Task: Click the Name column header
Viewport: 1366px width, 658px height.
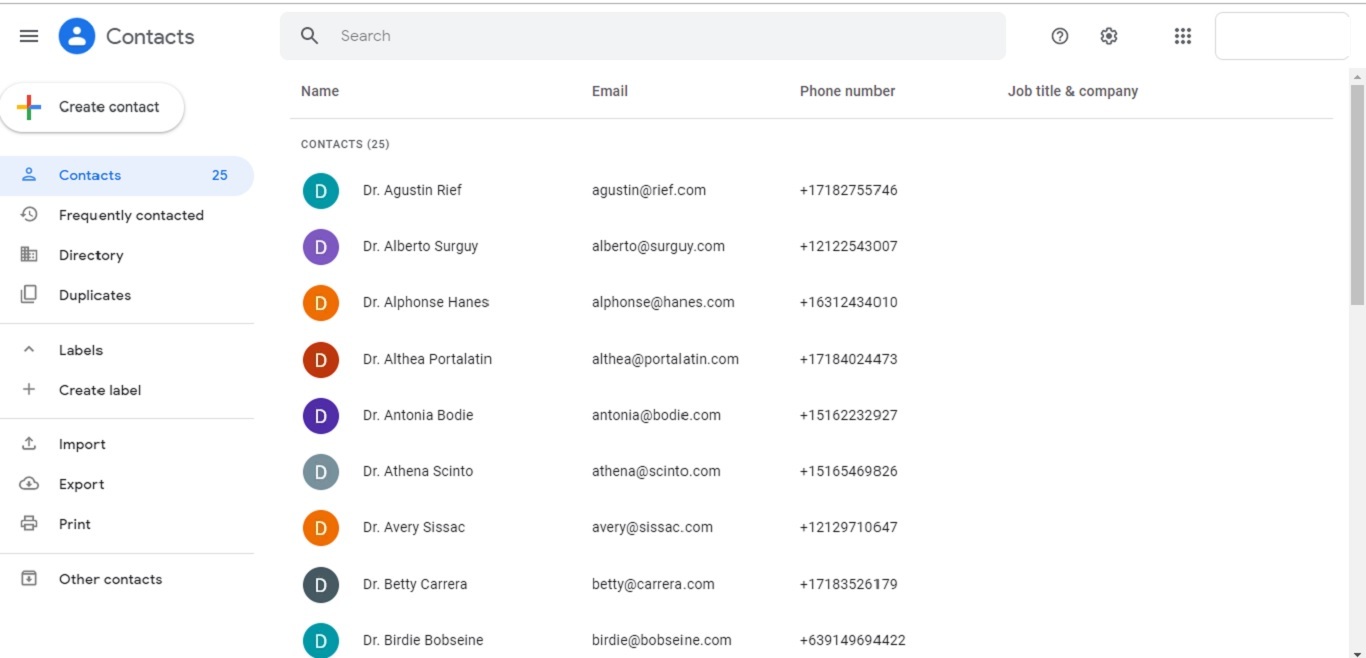Action: [x=320, y=91]
